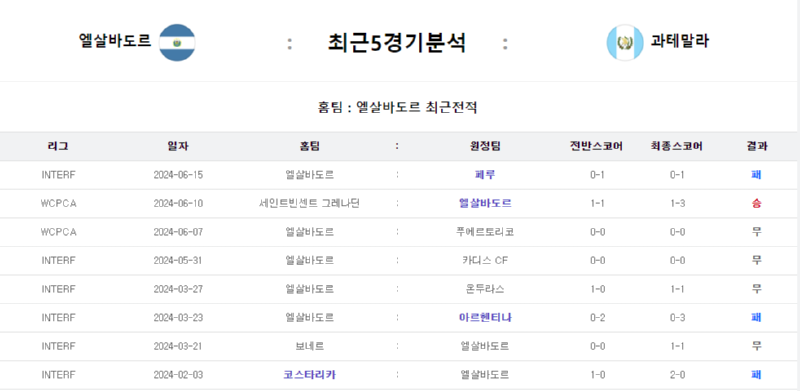800x391 pixels.
Task: Click the 푸에르토리코 away team cell
Action: (x=485, y=232)
